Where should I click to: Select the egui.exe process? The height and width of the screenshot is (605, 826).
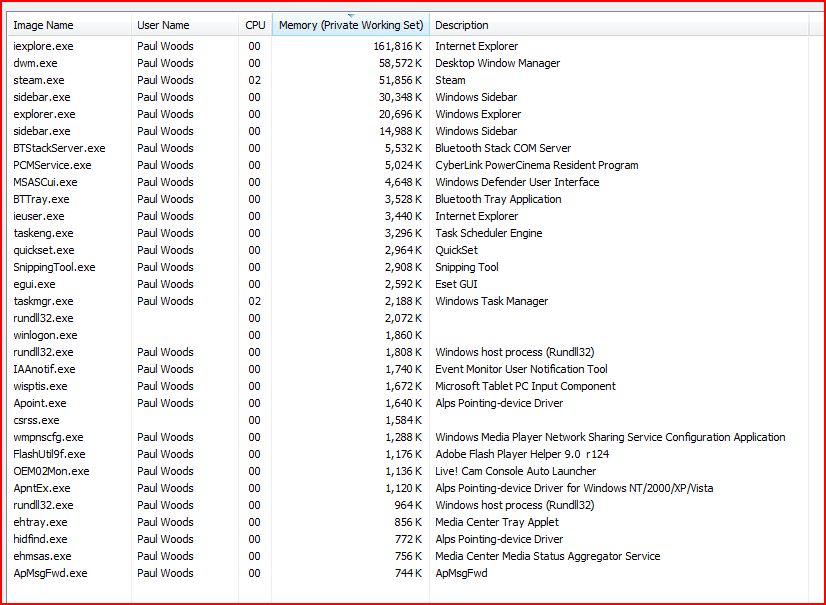point(34,284)
